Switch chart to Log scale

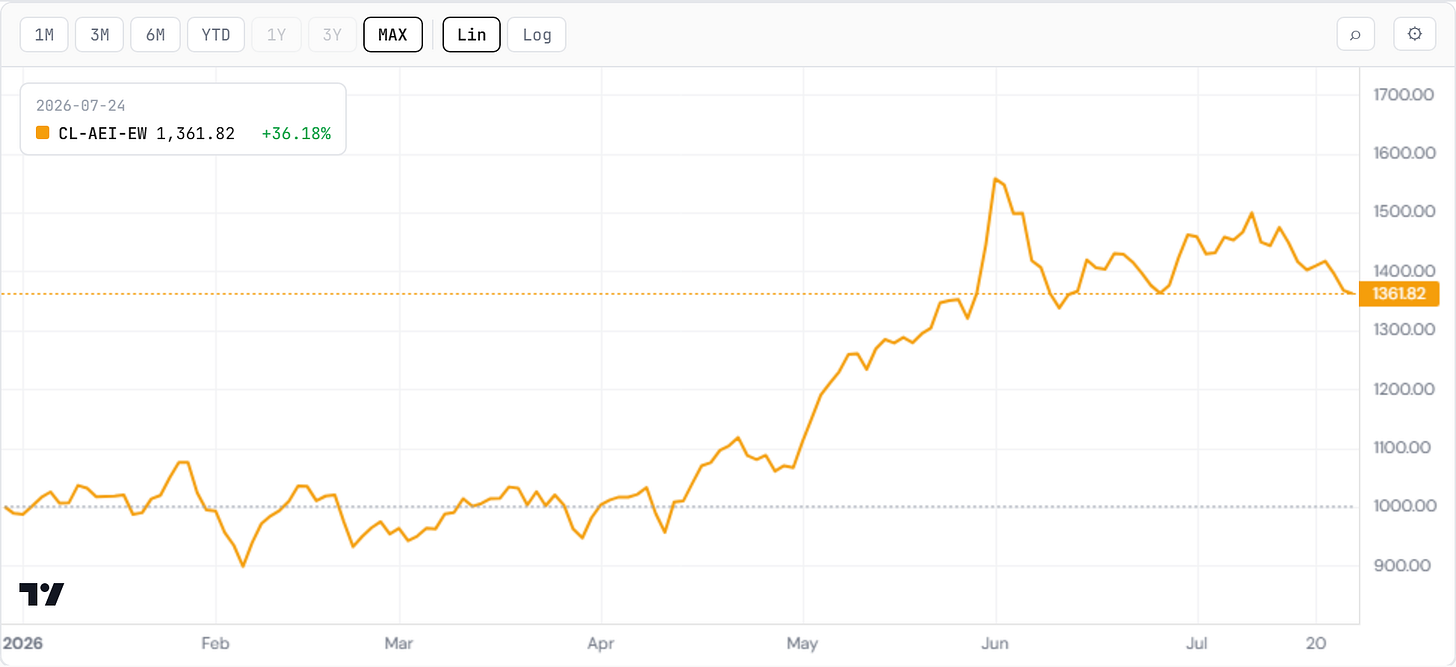click(537, 35)
